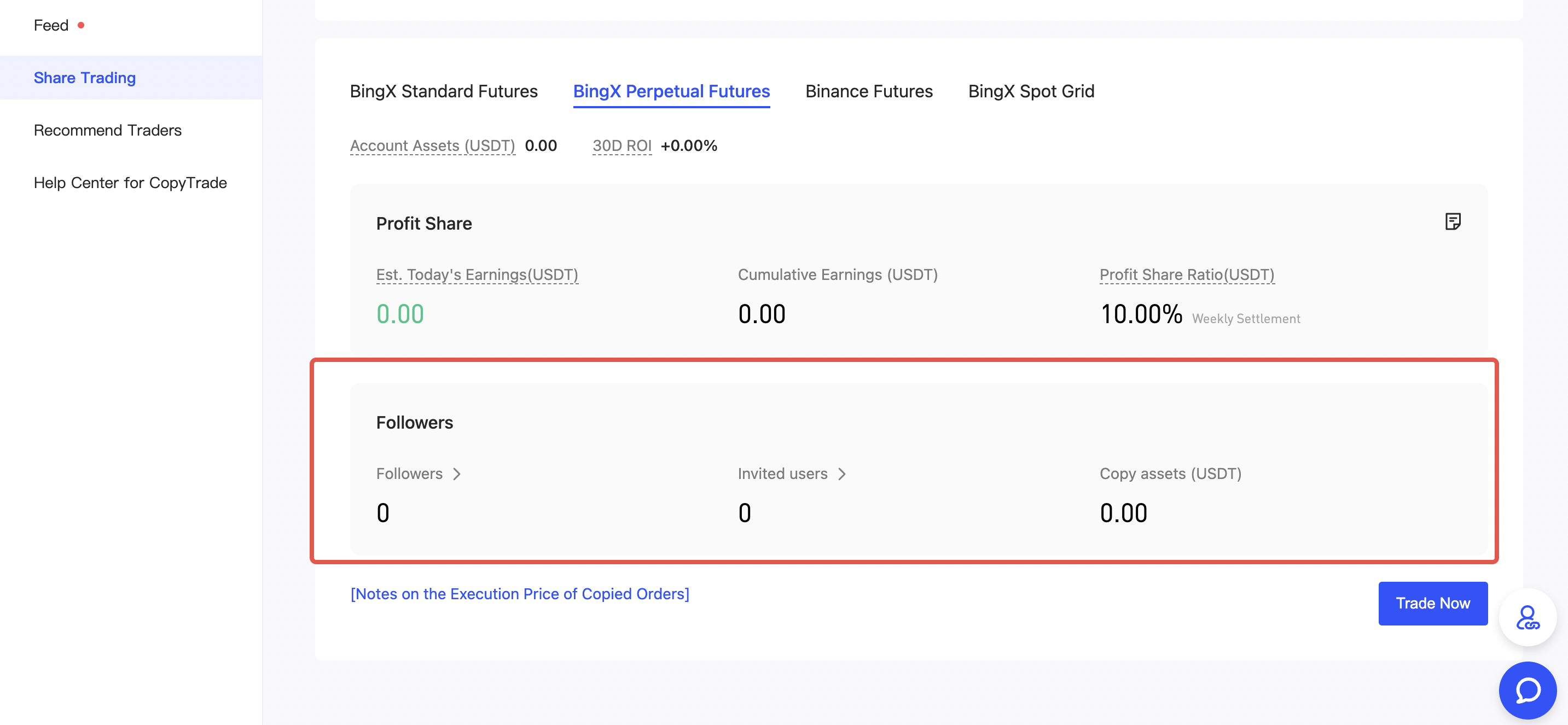Expand Invited users via chevron arrow
Screen dimensions: 1568x725
click(842, 474)
